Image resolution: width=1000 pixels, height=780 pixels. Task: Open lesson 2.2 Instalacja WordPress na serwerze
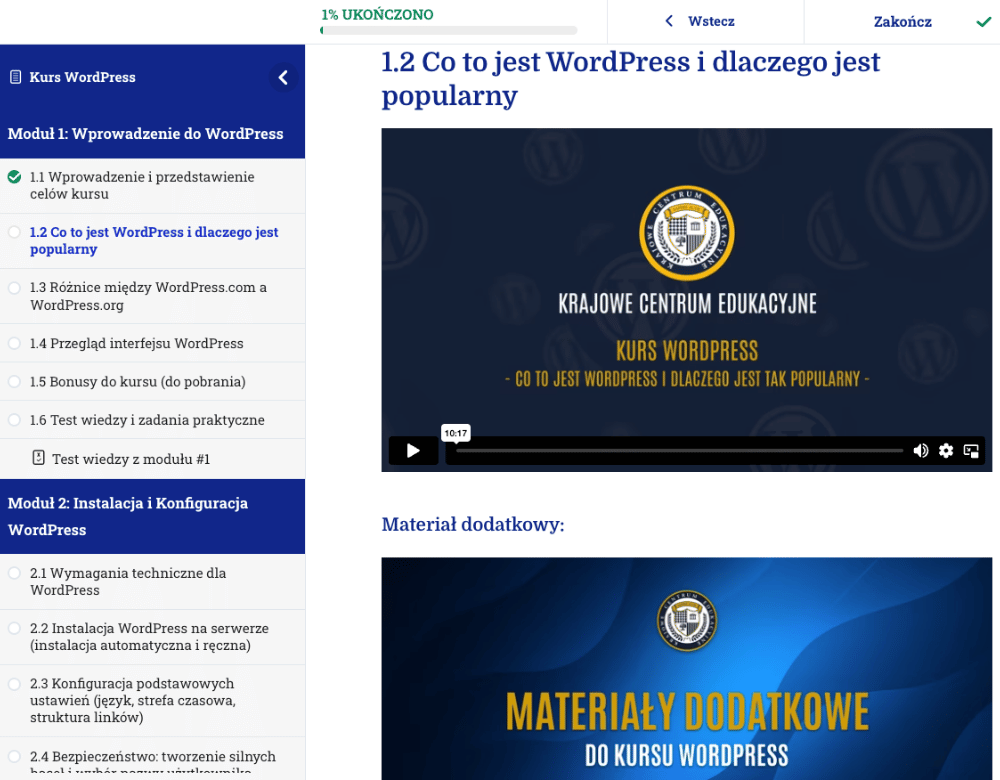point(152,637)
